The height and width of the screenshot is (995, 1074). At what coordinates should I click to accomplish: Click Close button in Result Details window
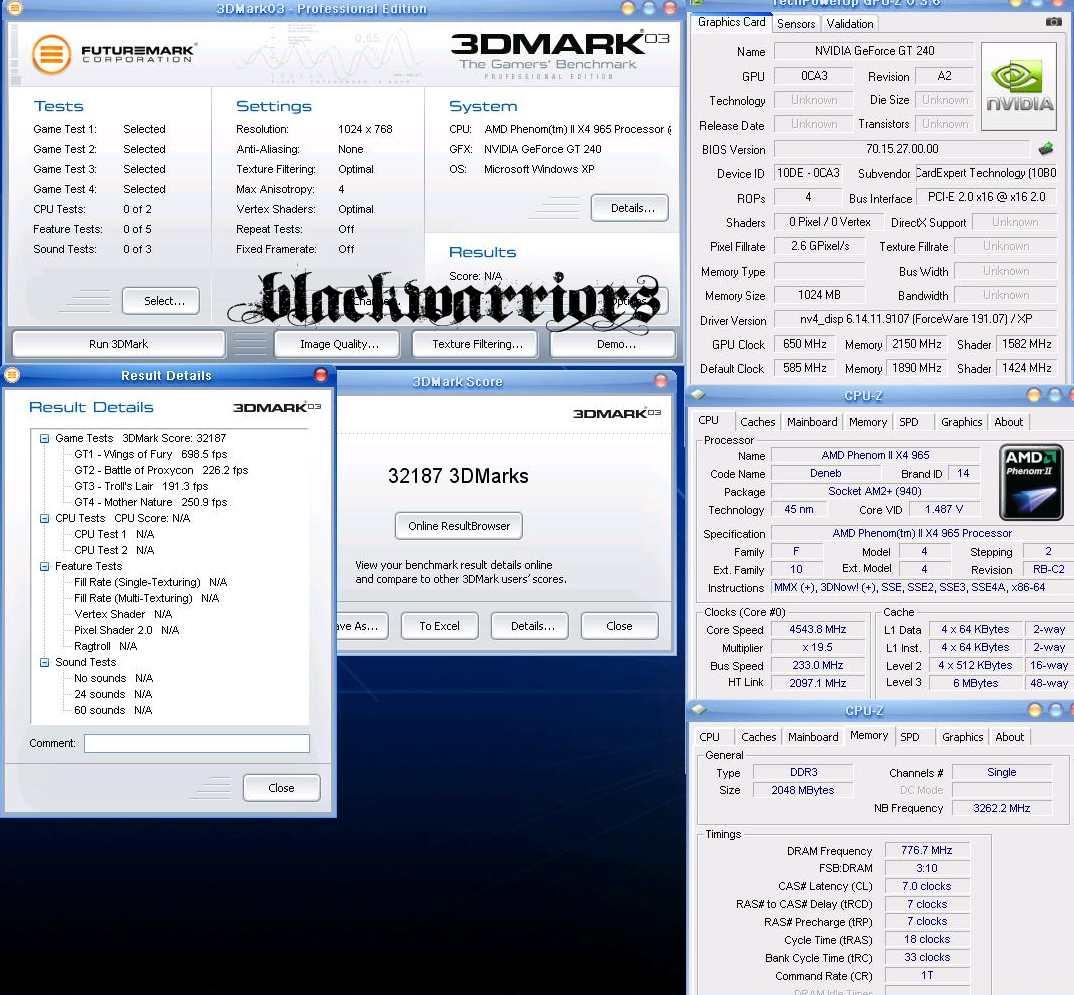click(x=282, y=788)
